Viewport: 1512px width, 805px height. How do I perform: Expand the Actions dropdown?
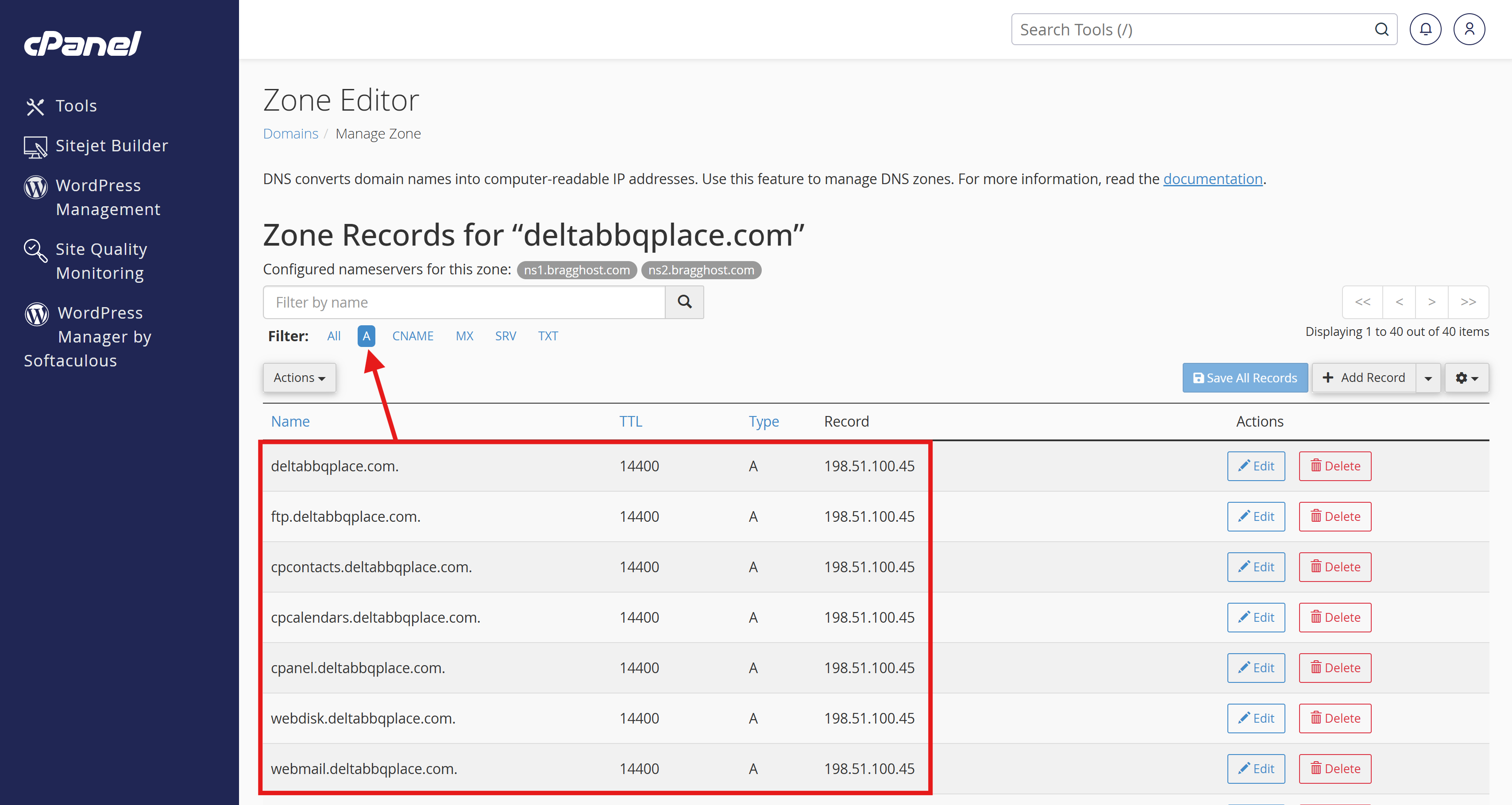[299, 378]
